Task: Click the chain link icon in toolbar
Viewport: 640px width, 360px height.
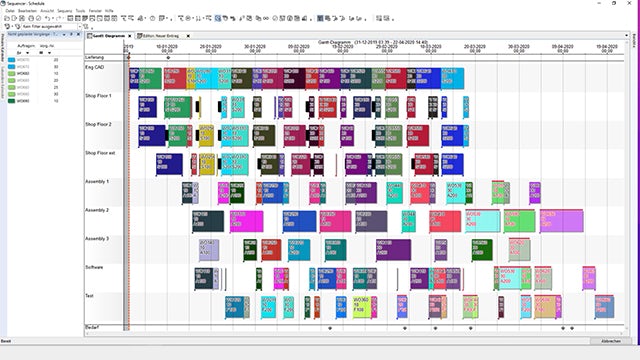Action: [x=266, y=18]
